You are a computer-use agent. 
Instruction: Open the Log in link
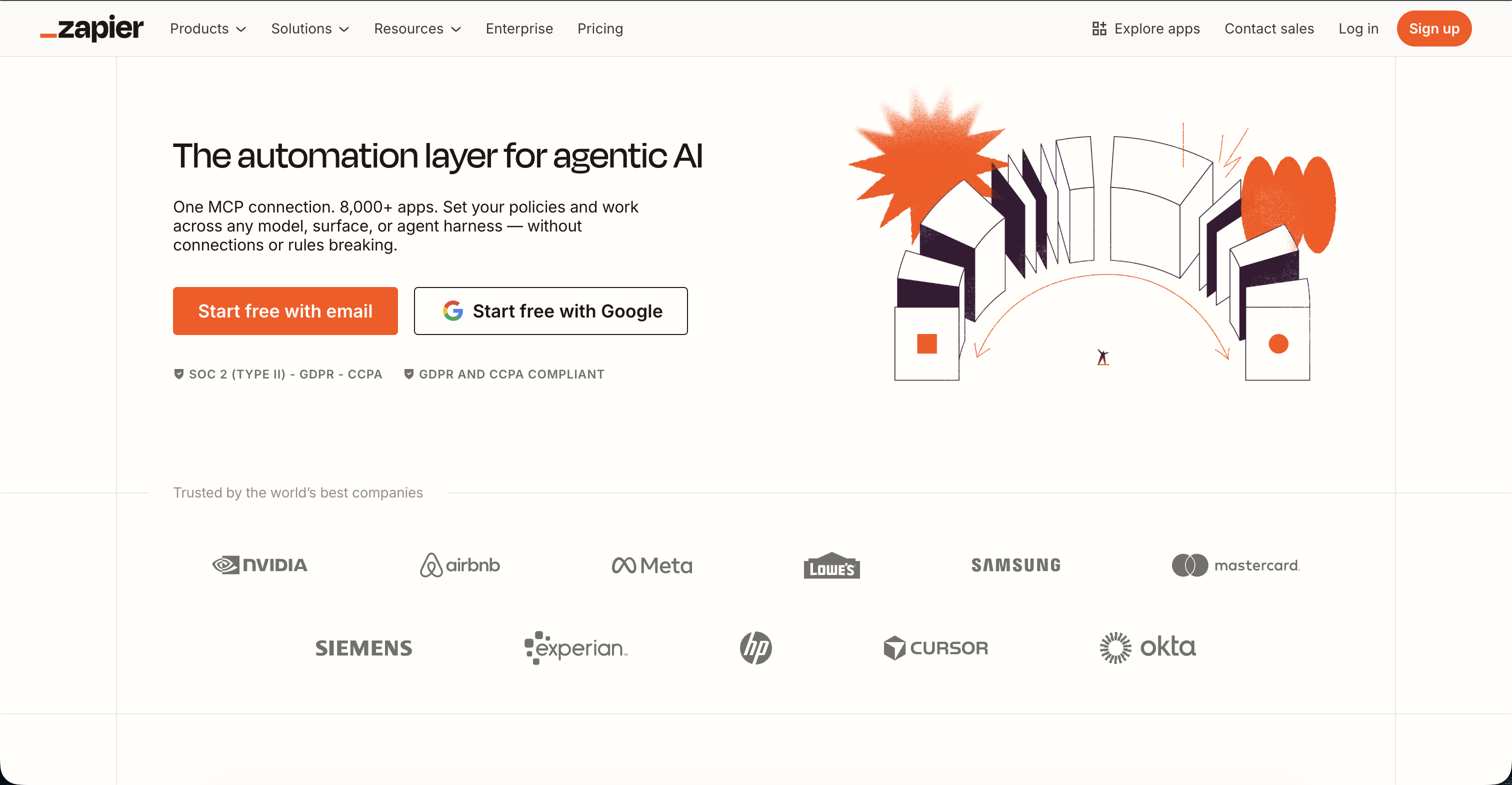(1357, 29)
